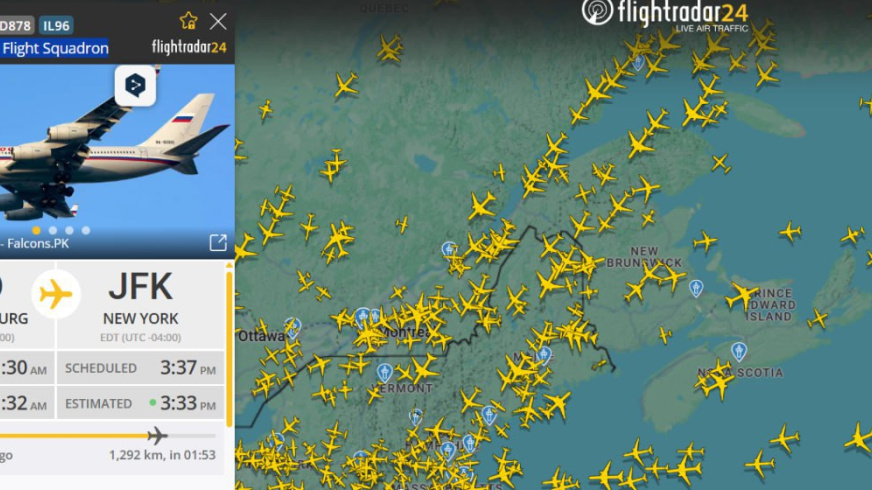This screenshot has height=490, width=872.
Task: Click the yellow plane route icon
Action: point(56,294)
